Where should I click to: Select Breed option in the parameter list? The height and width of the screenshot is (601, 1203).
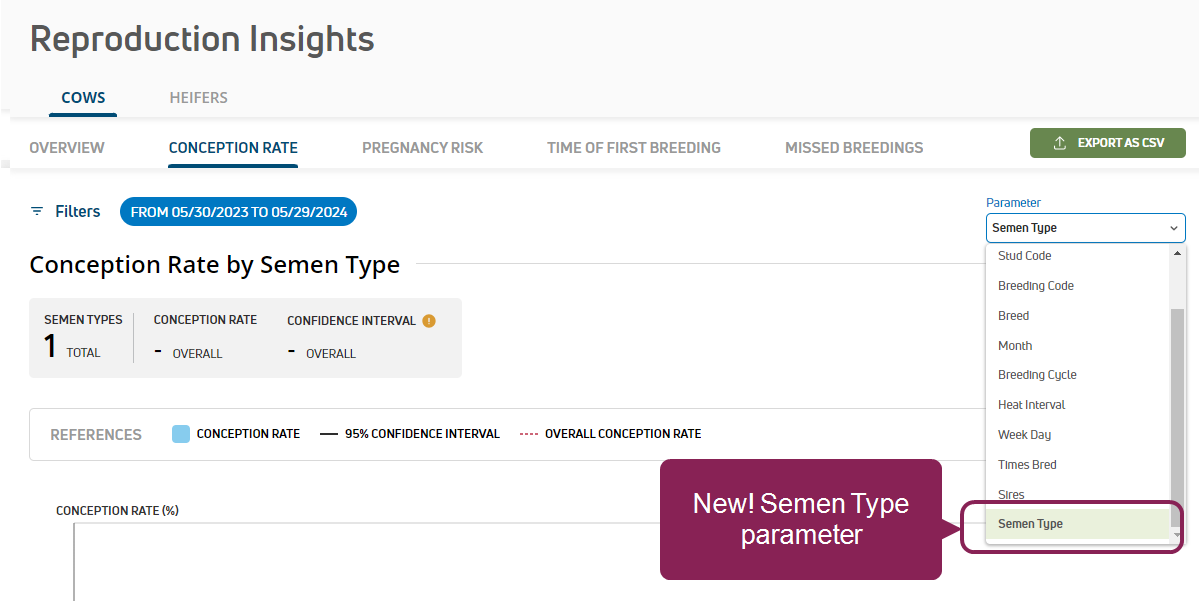1013,316
